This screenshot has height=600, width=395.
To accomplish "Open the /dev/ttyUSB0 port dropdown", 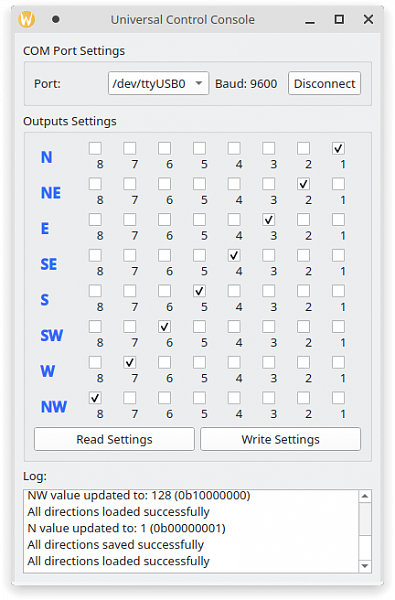I will click(x=158, y=83).
